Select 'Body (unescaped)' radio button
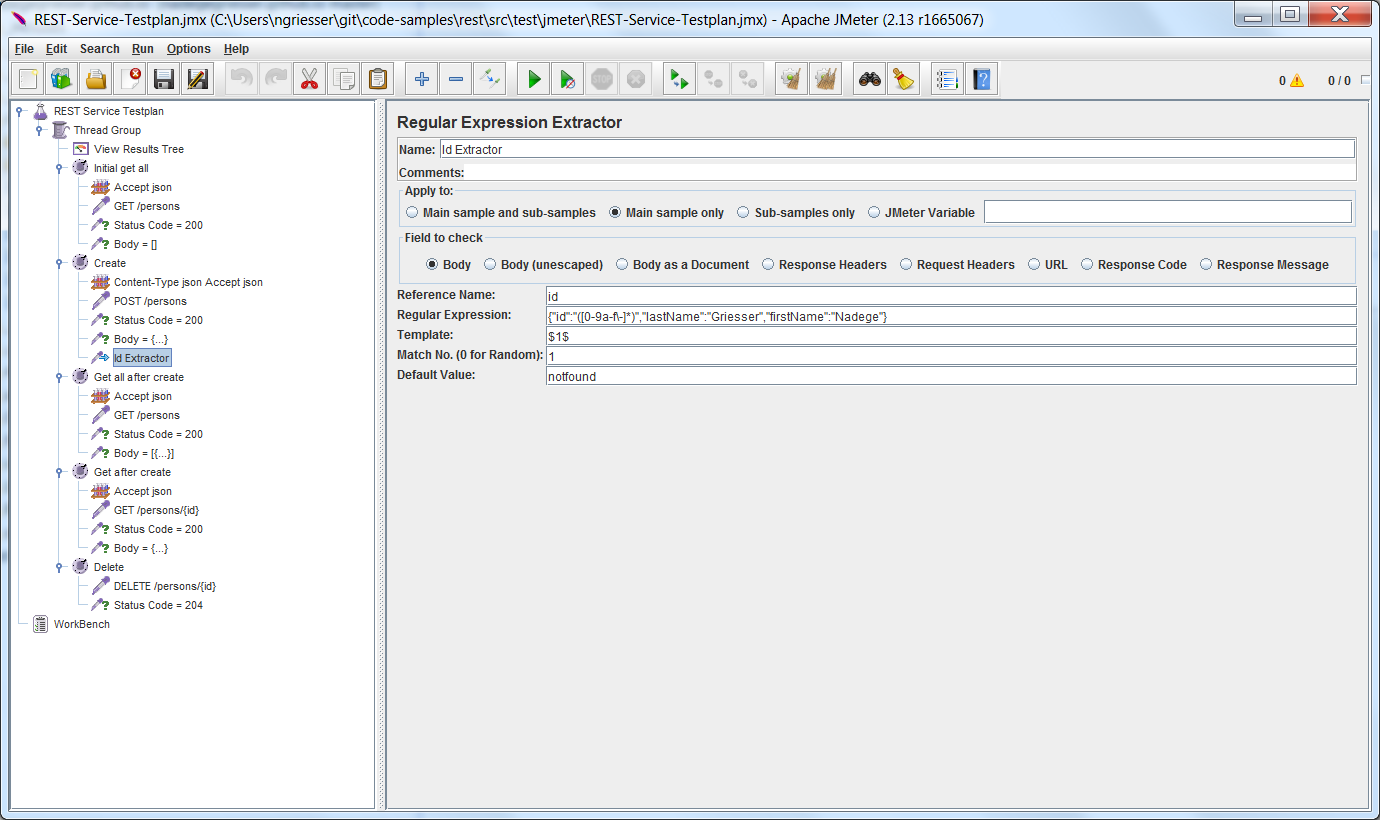The image size is (1380, 820). (490, 264)
